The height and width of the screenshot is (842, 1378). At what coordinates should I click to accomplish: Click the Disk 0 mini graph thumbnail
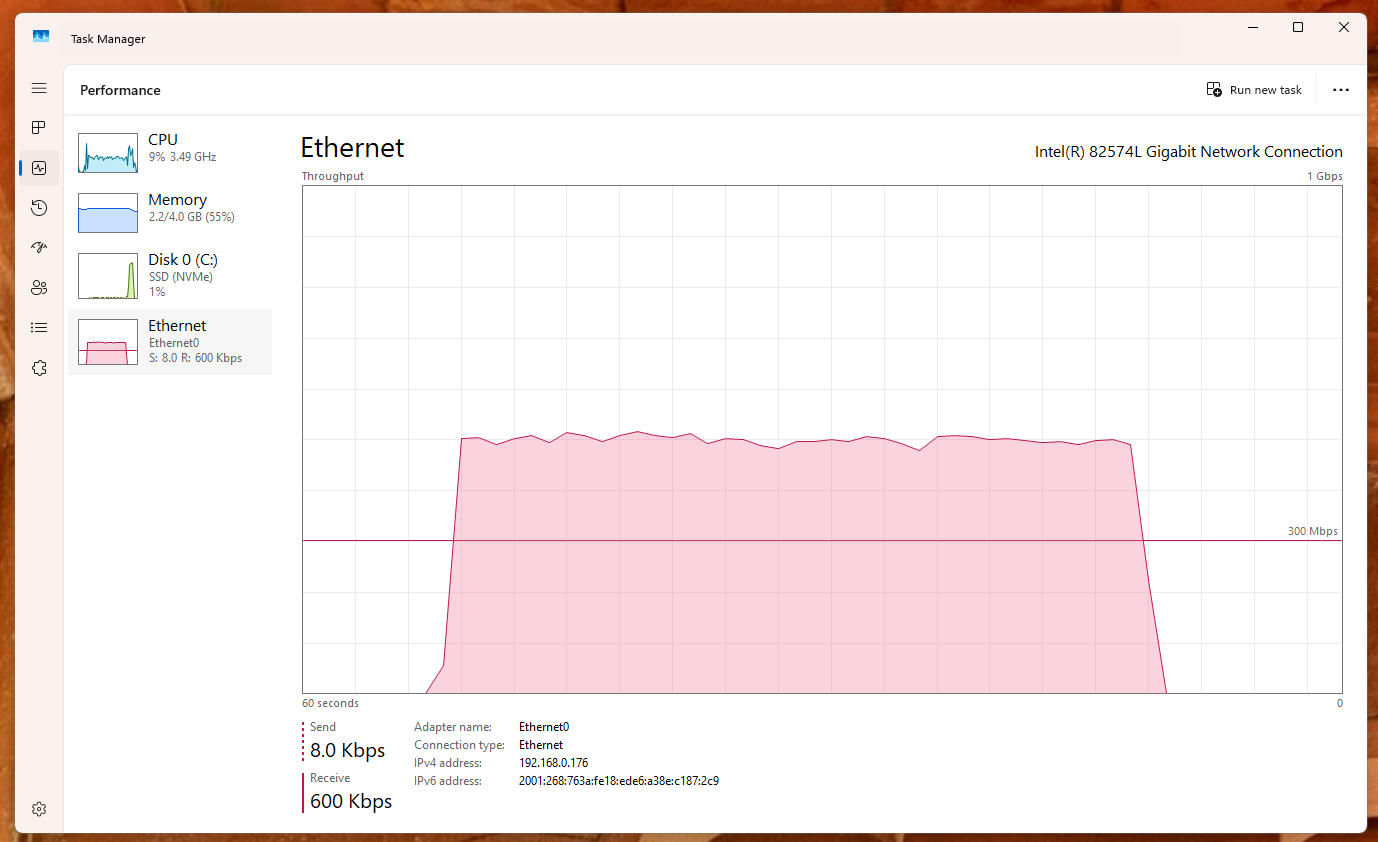coord(108,276)
